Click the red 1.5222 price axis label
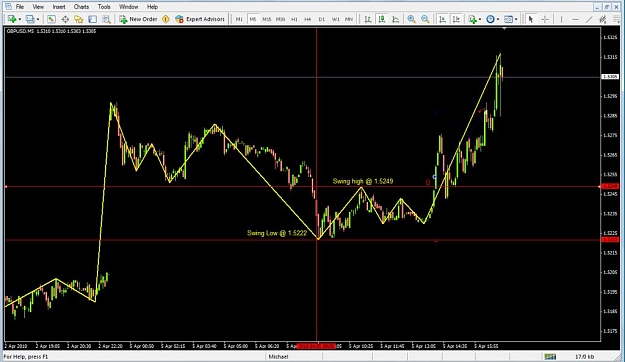Screen dimensions: 625x362 click(610, 240)
